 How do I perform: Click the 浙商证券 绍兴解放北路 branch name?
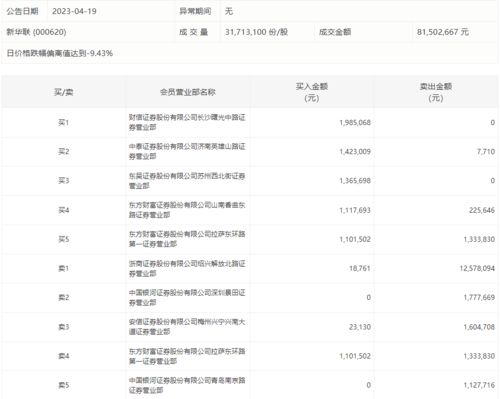(187, 268)
